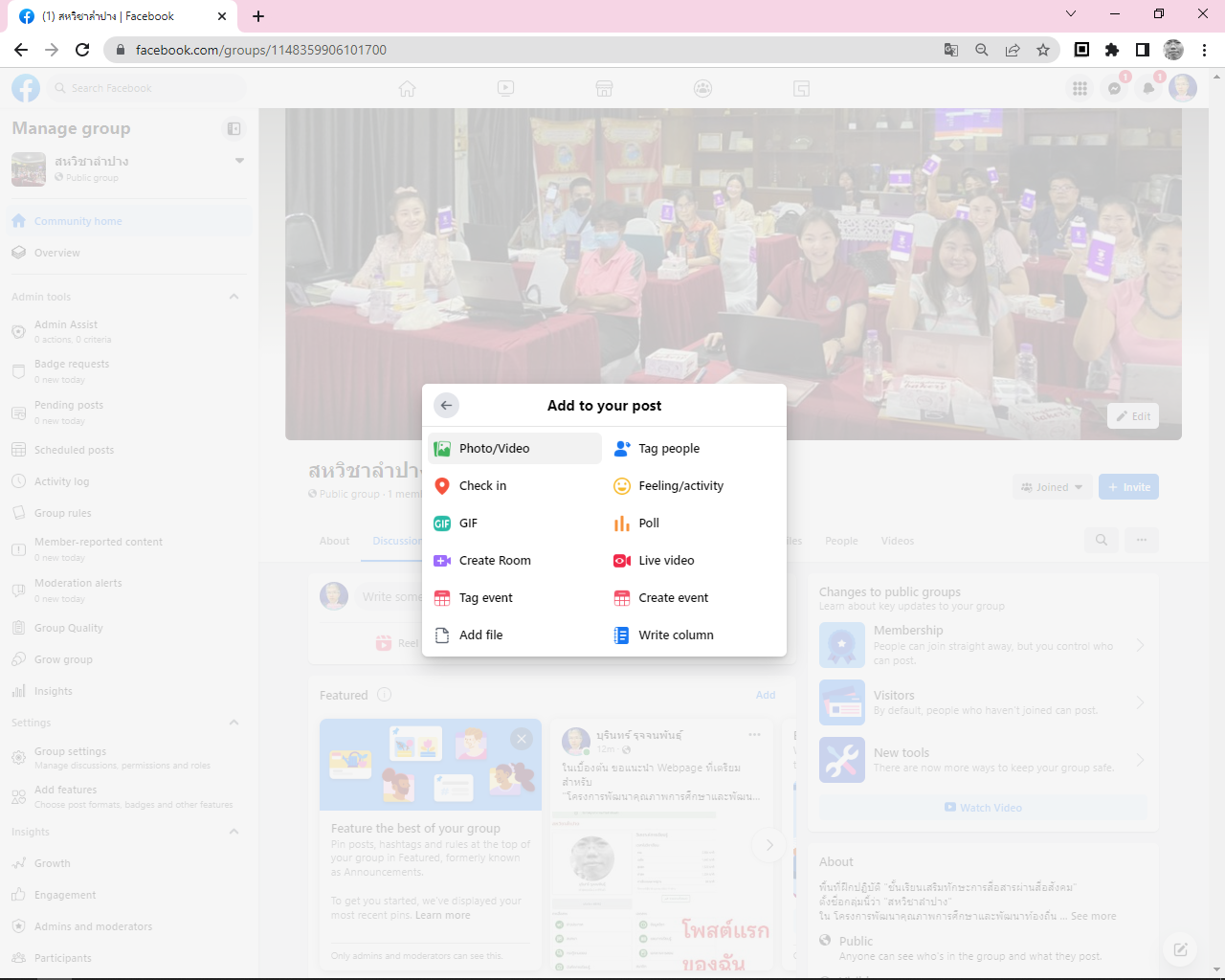Collapse the Insights section chevron
The height and width of the screenshot is (980, 1225).
click(x=234, y=832)
